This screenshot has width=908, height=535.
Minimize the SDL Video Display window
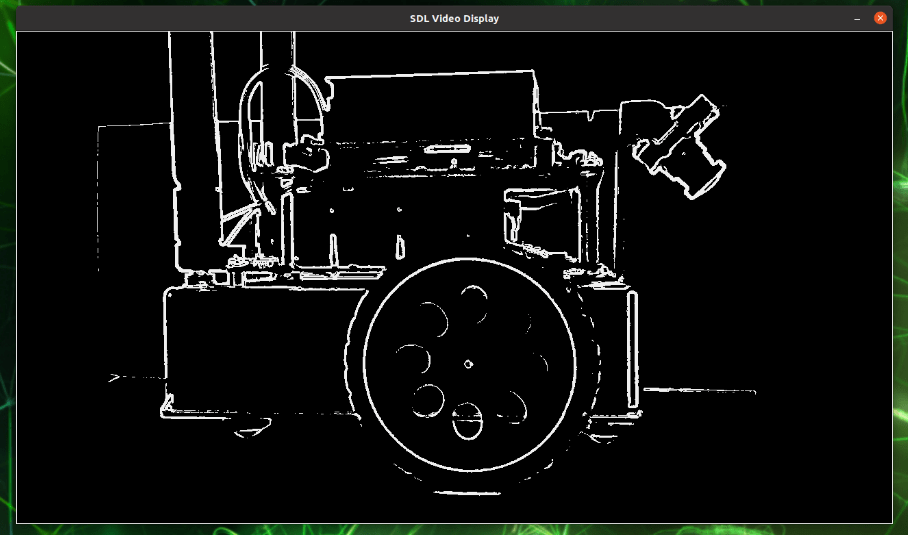pos(857,19)
